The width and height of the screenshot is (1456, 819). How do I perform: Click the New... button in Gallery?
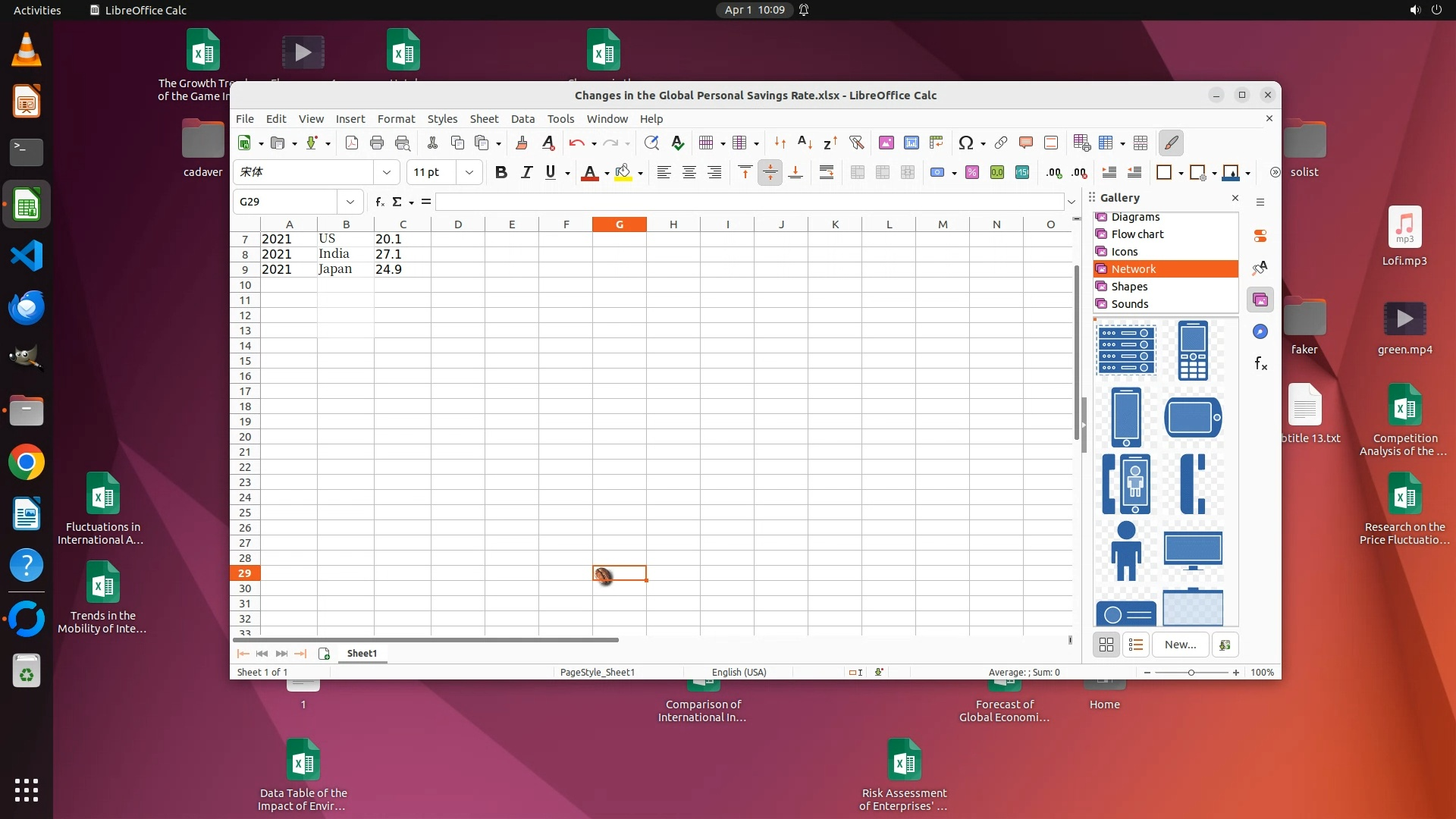(1180, 645)
